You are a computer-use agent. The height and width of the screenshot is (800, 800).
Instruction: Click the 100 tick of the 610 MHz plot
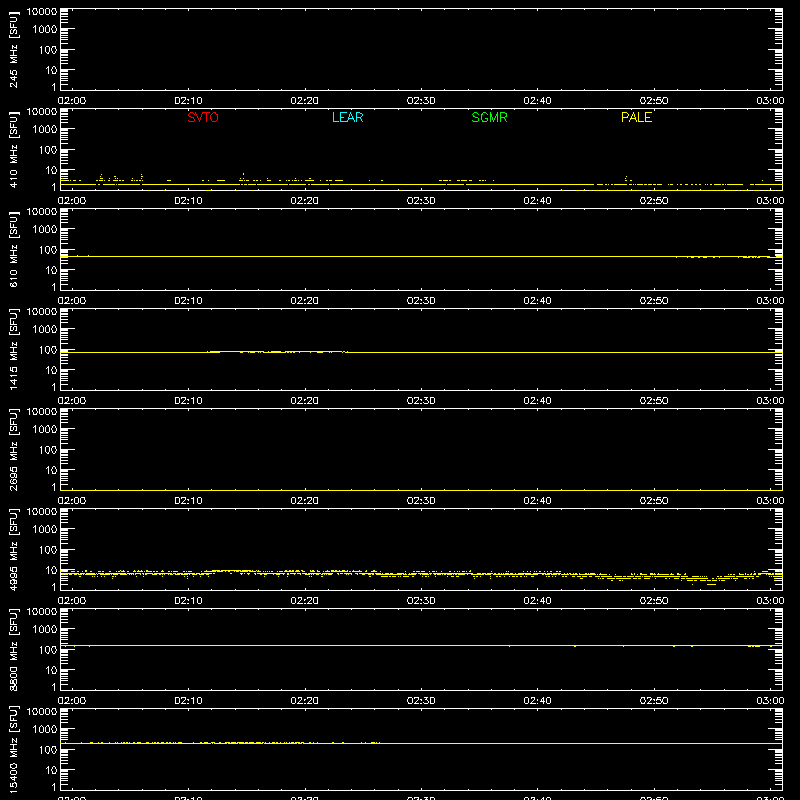(48, 250)
